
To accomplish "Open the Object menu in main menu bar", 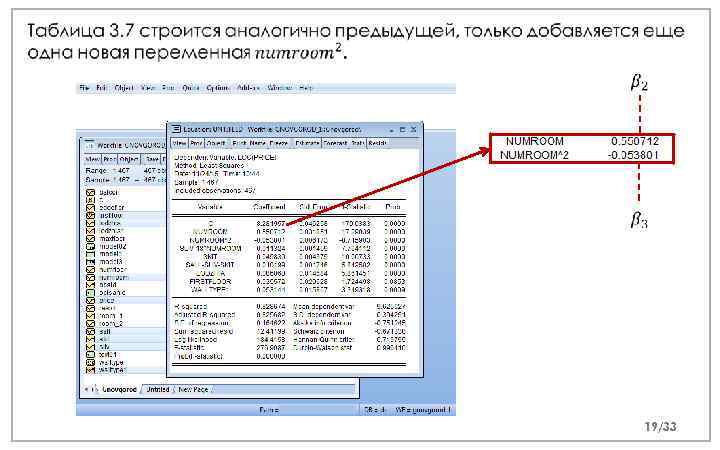I will 123,88.
